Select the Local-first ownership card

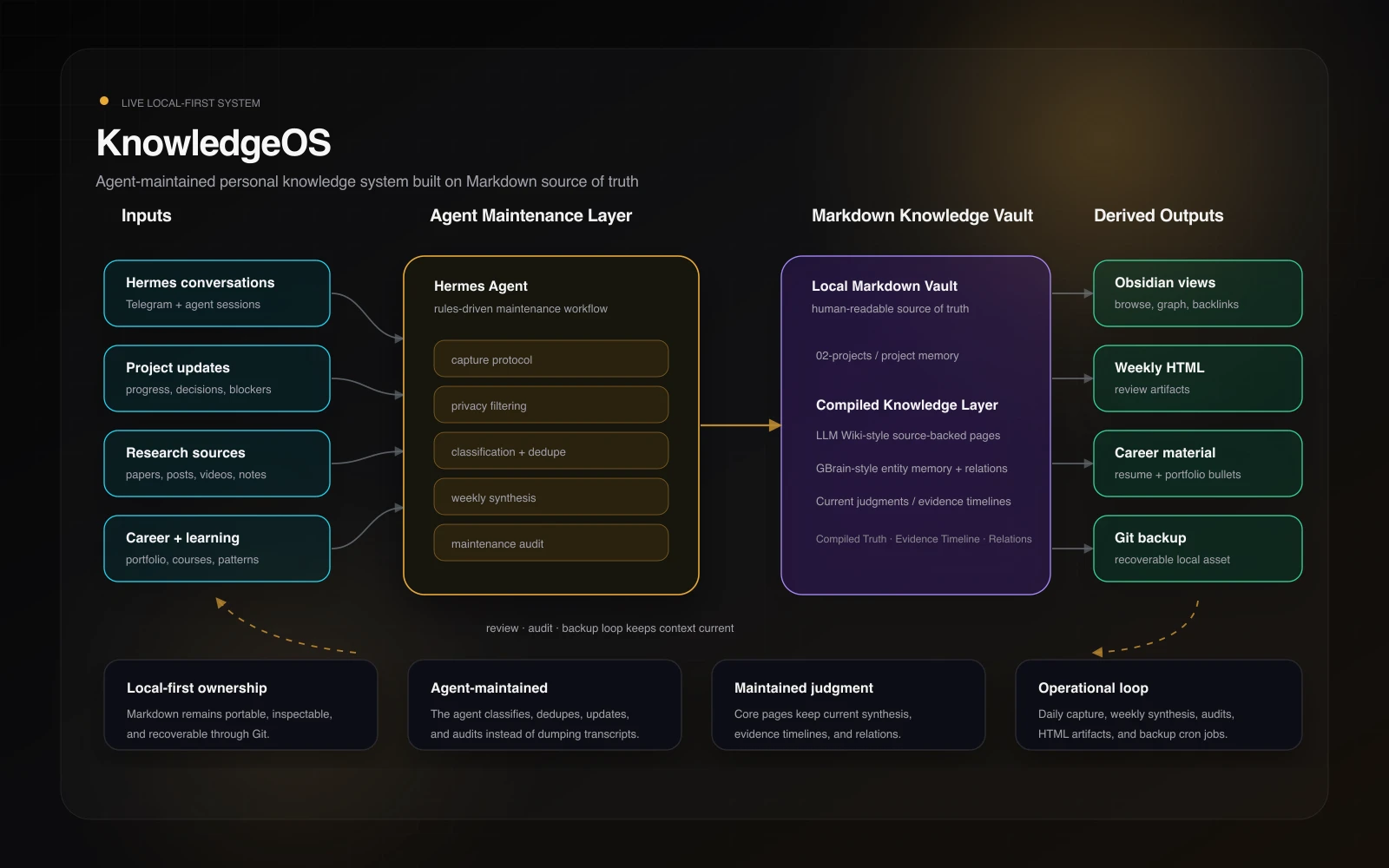[x=240, y=705]
